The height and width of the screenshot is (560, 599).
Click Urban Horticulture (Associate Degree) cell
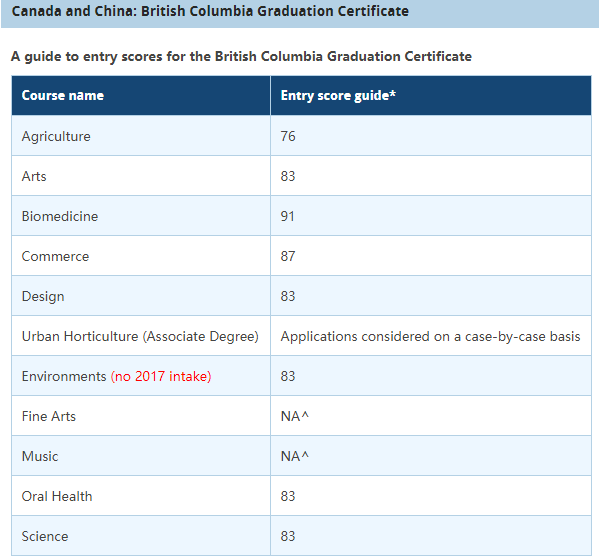pyautogui.click(x=141, y=336)
